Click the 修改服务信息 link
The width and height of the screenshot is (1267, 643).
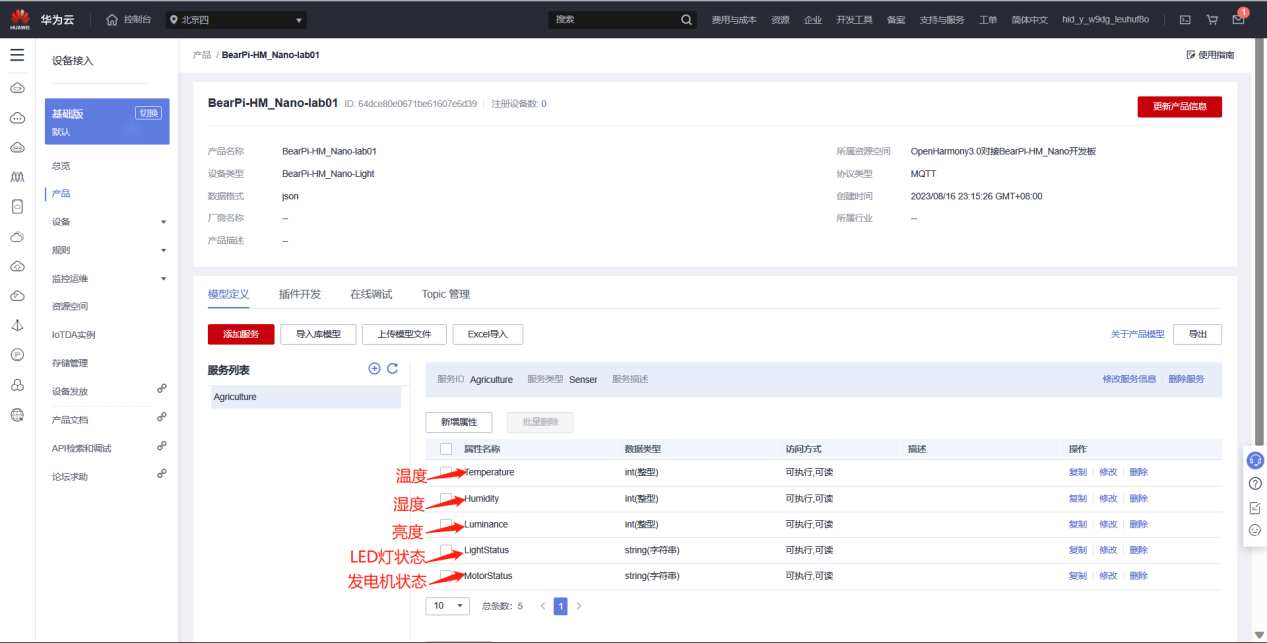(x=1129, y=379)
